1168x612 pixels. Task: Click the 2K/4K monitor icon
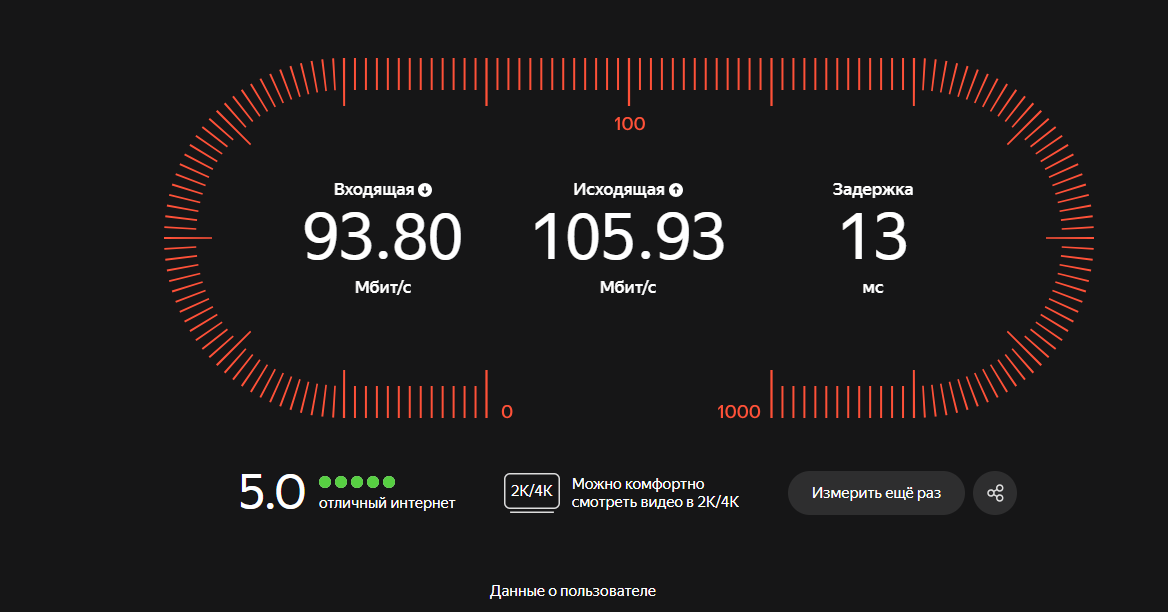tap(532, 492)
